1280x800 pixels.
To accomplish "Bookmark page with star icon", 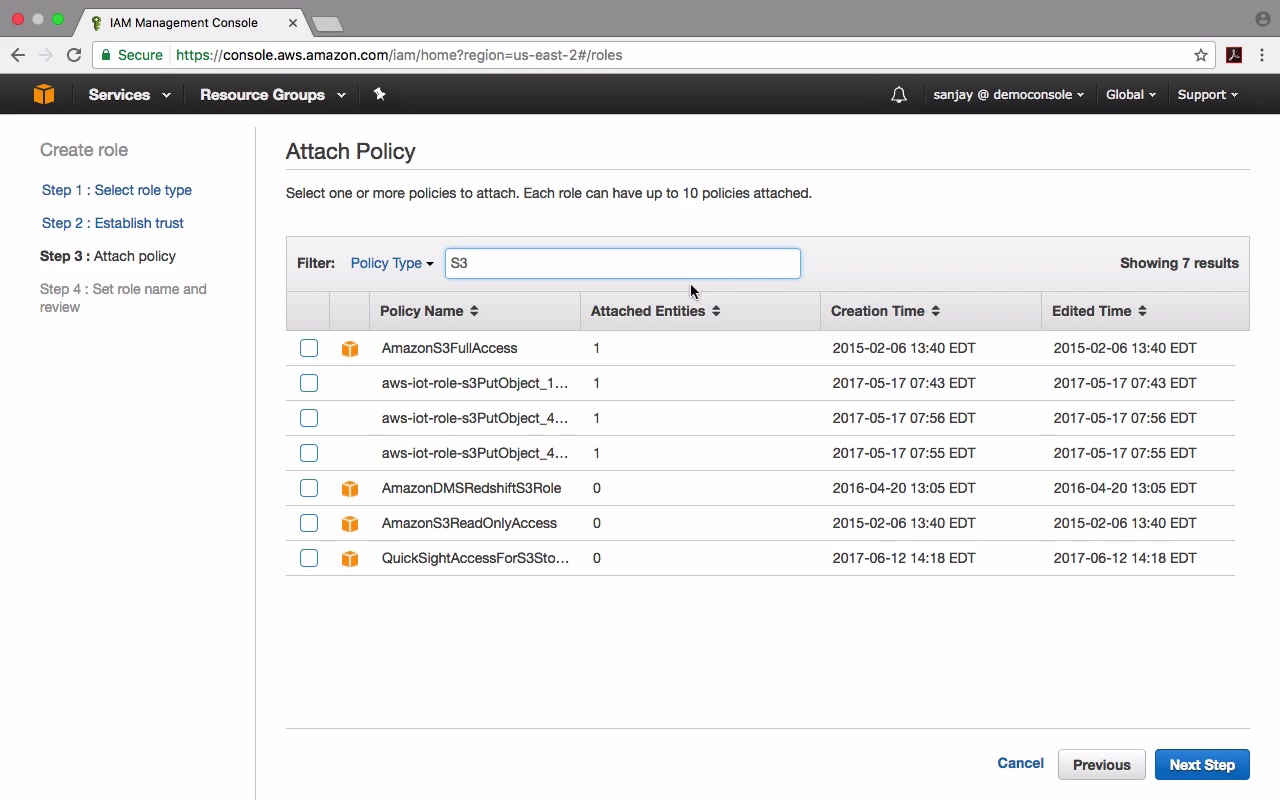I will (x=1201, y=55).
